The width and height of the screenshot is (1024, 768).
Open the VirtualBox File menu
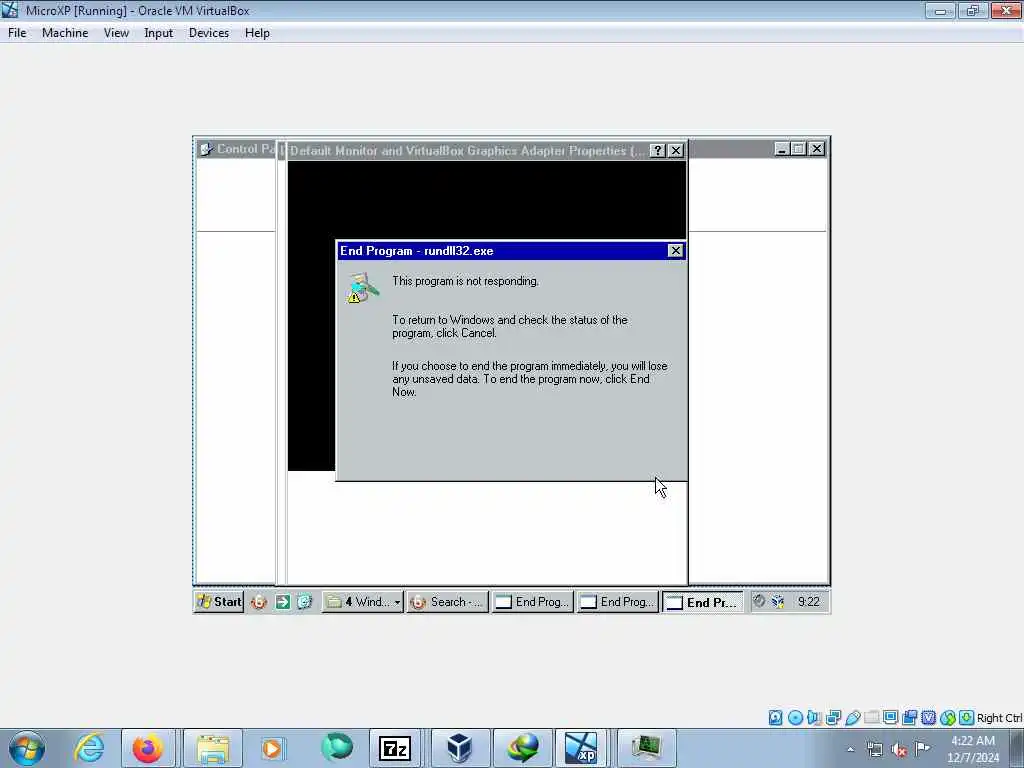17,33
